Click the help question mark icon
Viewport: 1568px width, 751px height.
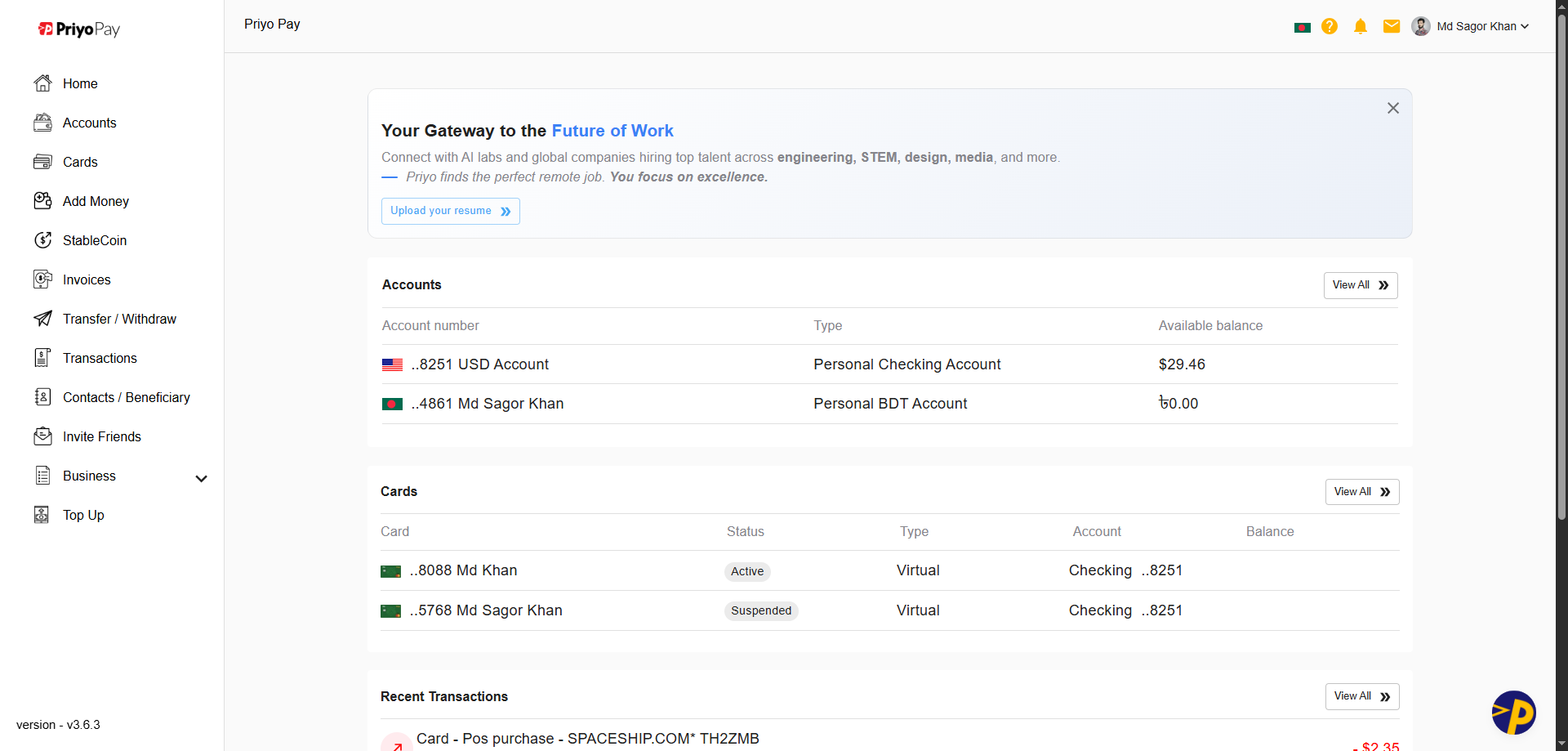tap(1330, 26)
